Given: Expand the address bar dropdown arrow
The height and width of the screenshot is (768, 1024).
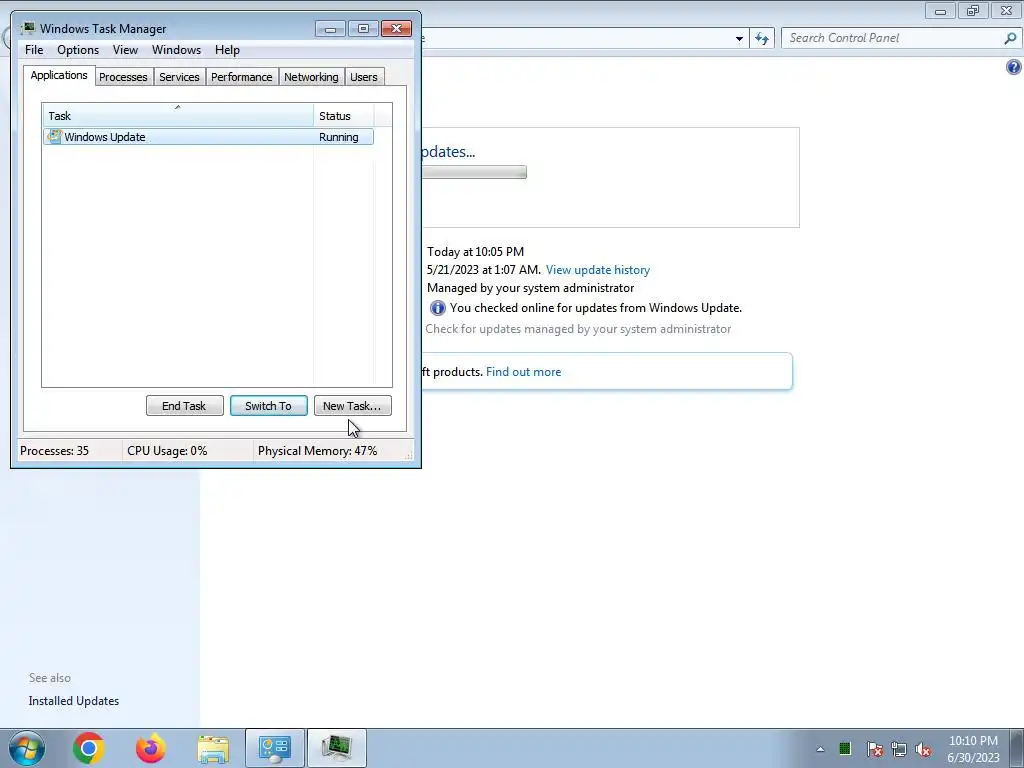Looking at the screenshot, I should [739, 39].
